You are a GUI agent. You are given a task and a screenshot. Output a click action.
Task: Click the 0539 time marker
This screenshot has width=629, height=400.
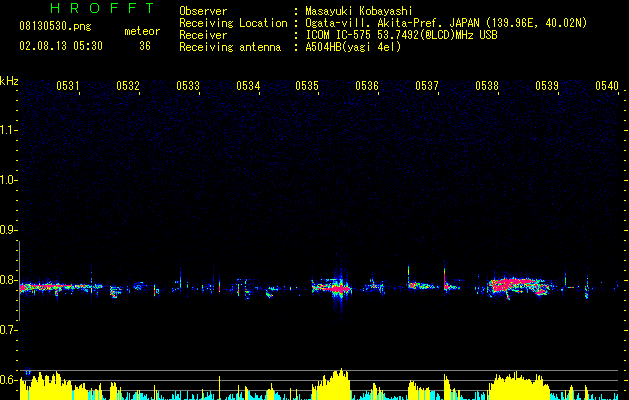(547, 85)
